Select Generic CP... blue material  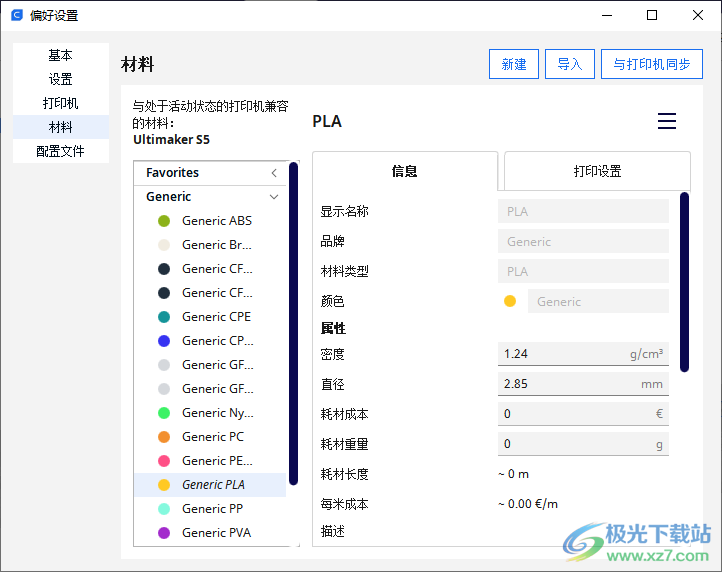[210, 341]
